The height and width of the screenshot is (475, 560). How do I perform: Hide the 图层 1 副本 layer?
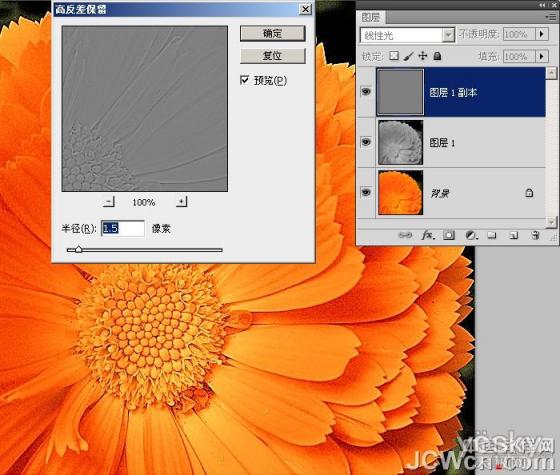click(366, 92)
